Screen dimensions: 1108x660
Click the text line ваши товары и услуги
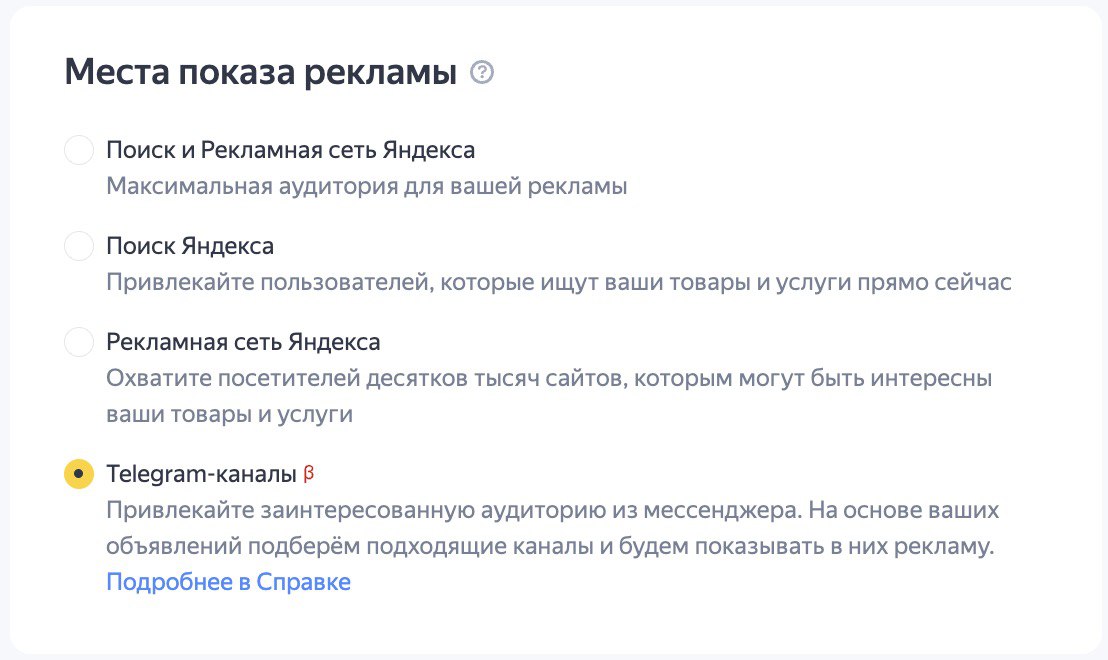click(230, 414)
